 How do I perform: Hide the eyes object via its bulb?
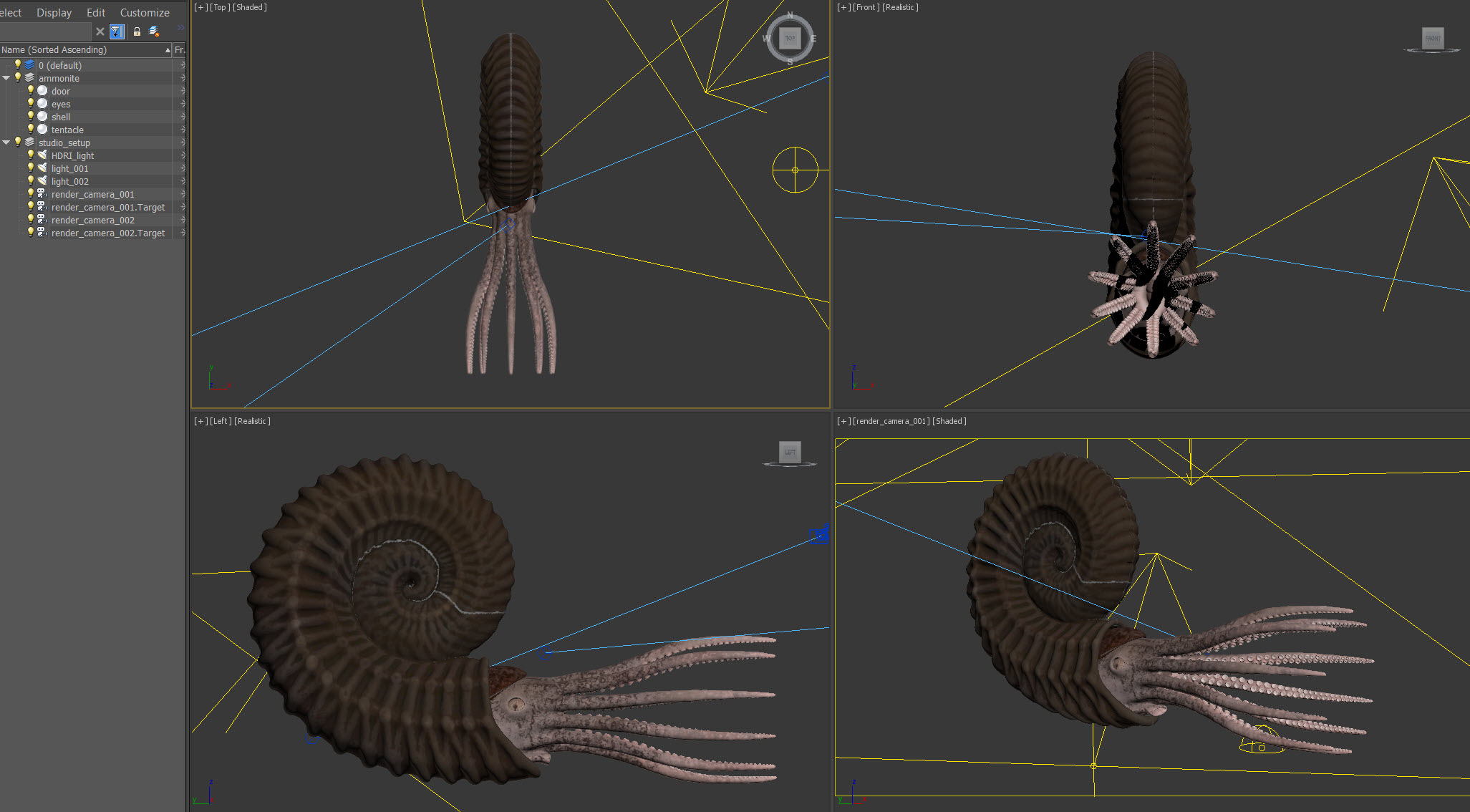(x=31, y=103)
